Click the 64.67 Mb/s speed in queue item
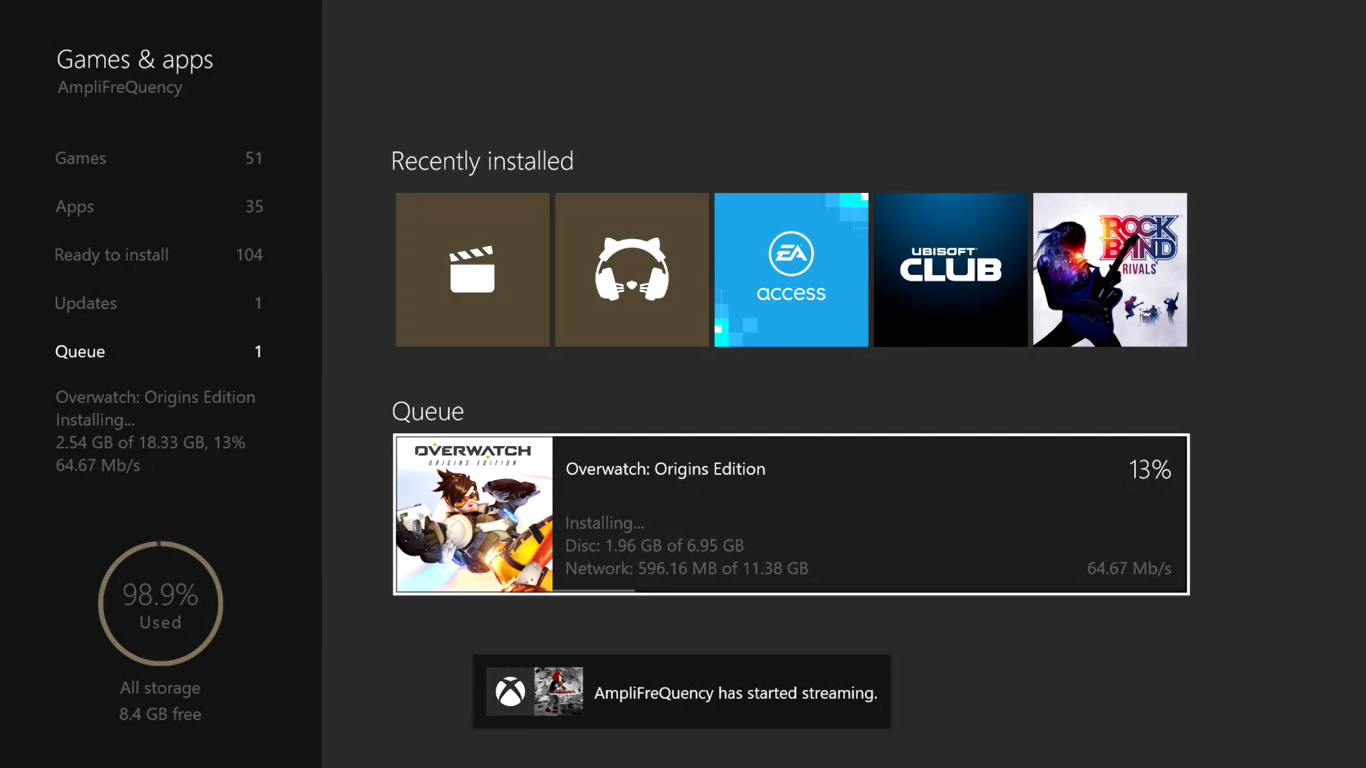Image resolution: width=1366 pixels, height=768 pixels. click(x=1129, y=569)
